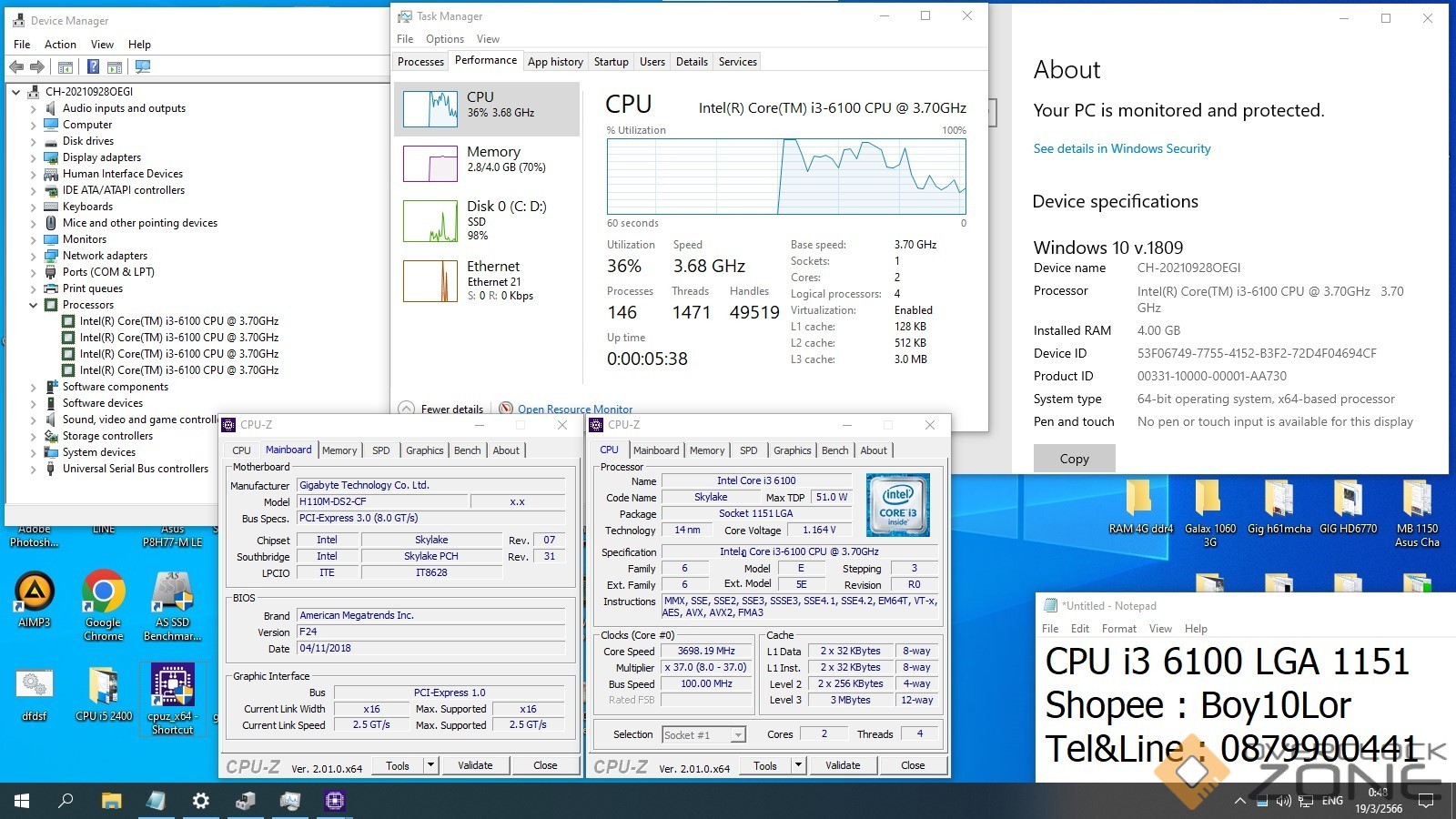Screen dimensions: 1456x819
Task: Select the Keyboards category in Device Manager
Action: click(x=87, y=207)
